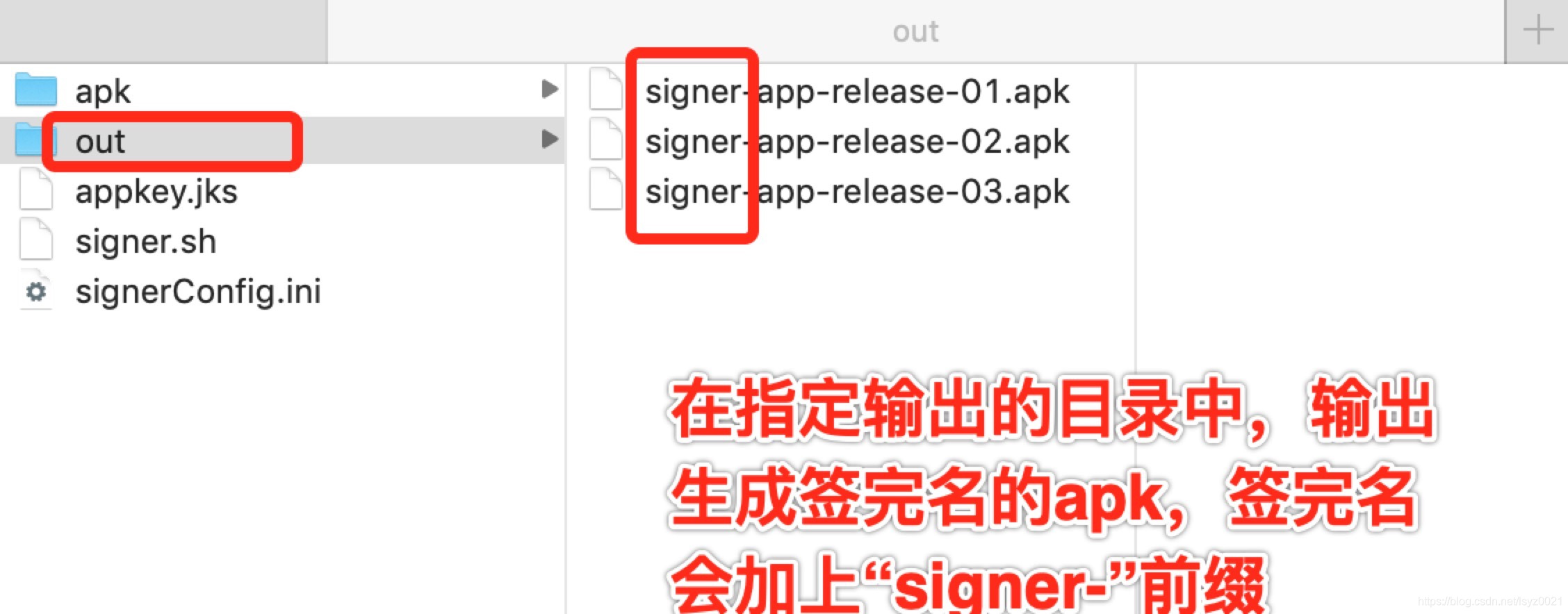Click the out folder icon

29,139
